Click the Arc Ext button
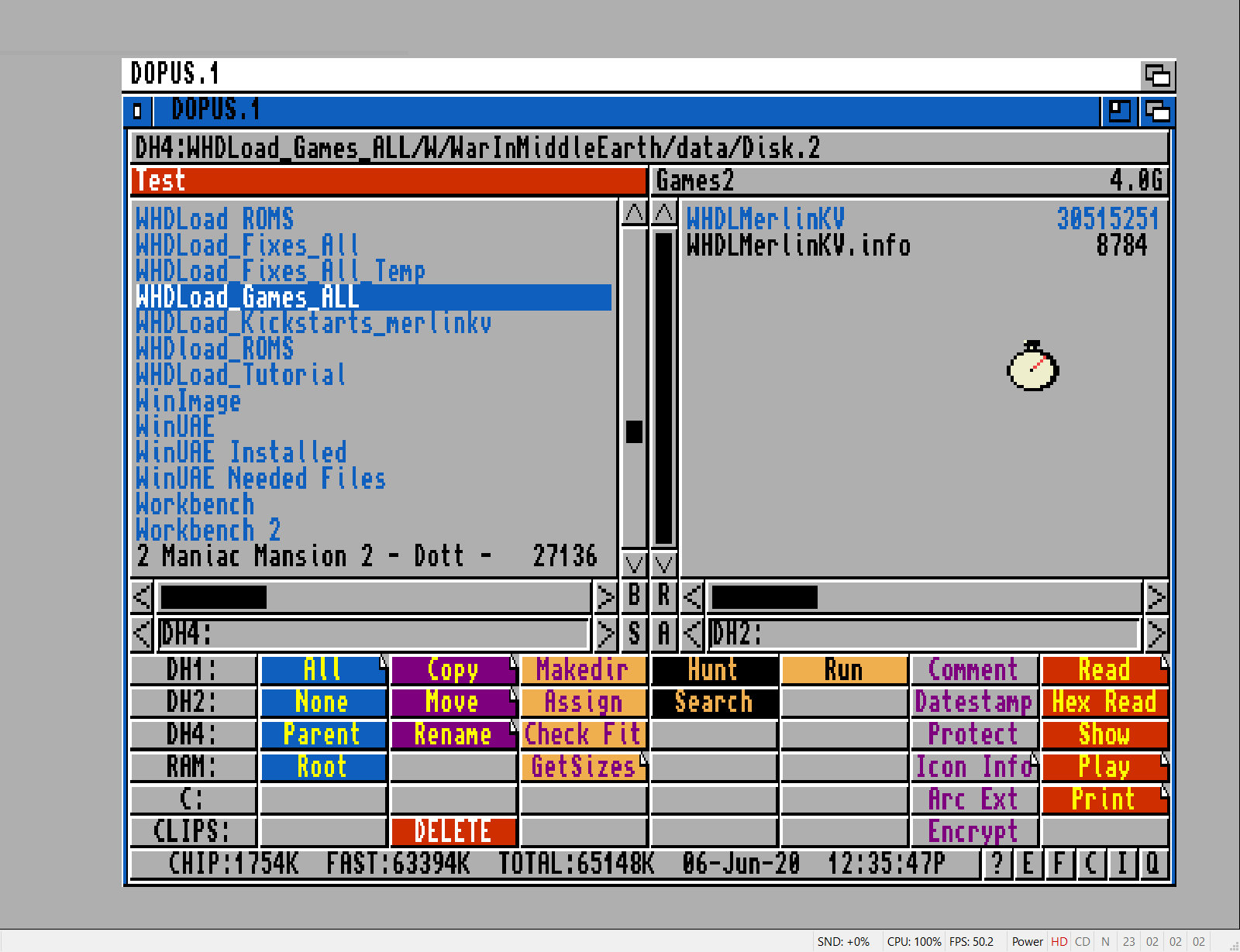 pyautogui.click(x=974, y=799)
